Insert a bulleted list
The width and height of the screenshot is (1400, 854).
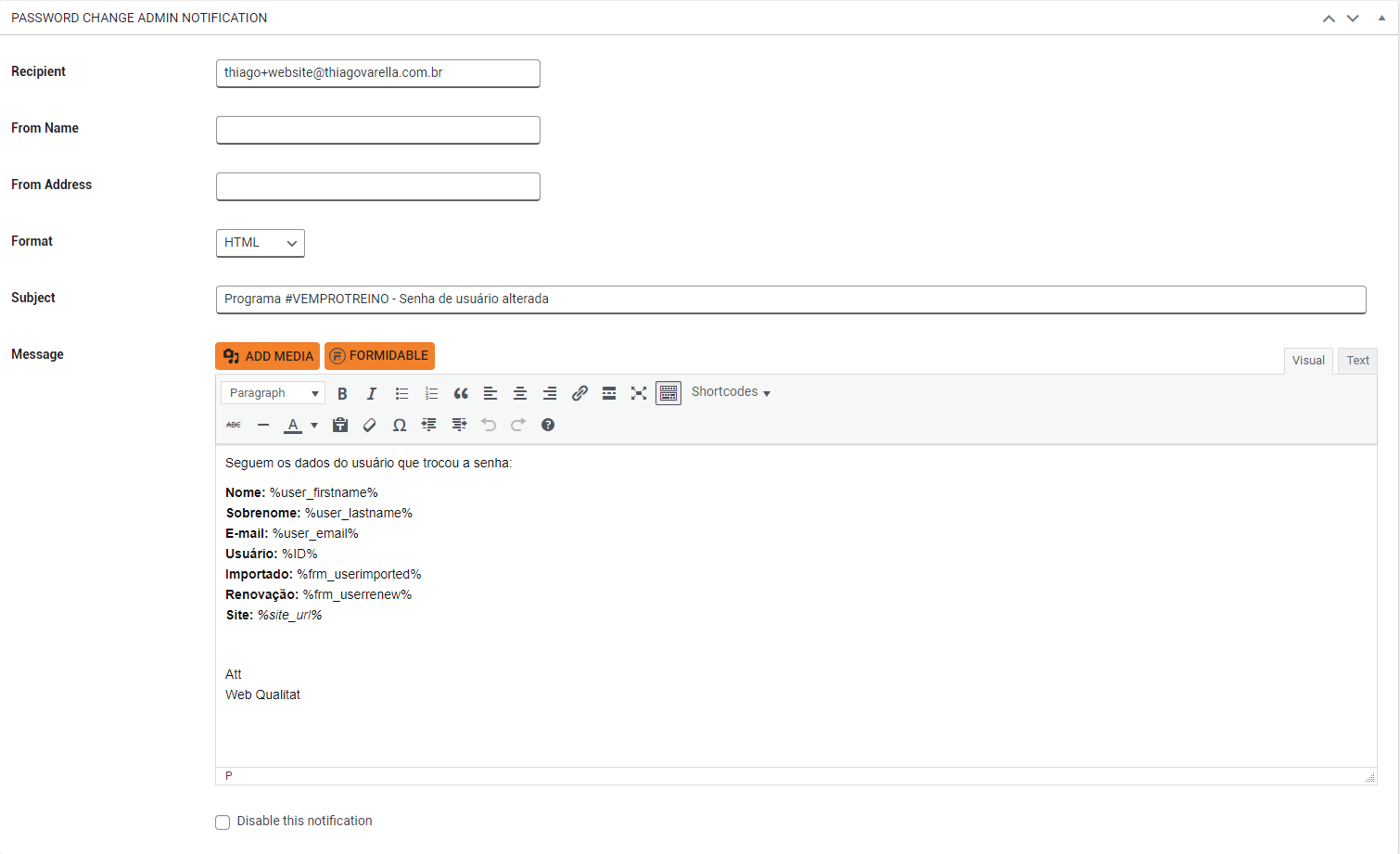(x=401, y=393)
